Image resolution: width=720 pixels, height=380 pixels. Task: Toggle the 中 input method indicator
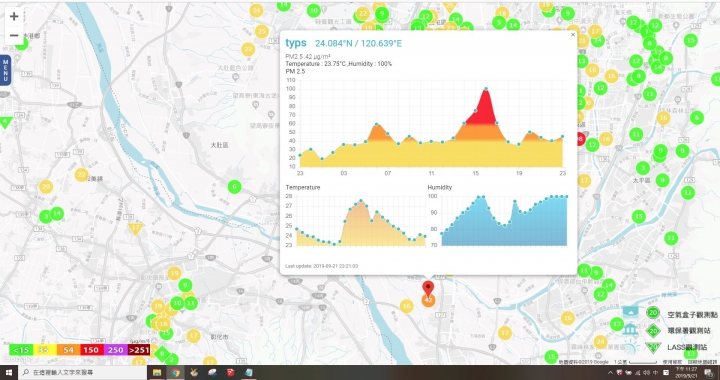(x=656, y=373)
